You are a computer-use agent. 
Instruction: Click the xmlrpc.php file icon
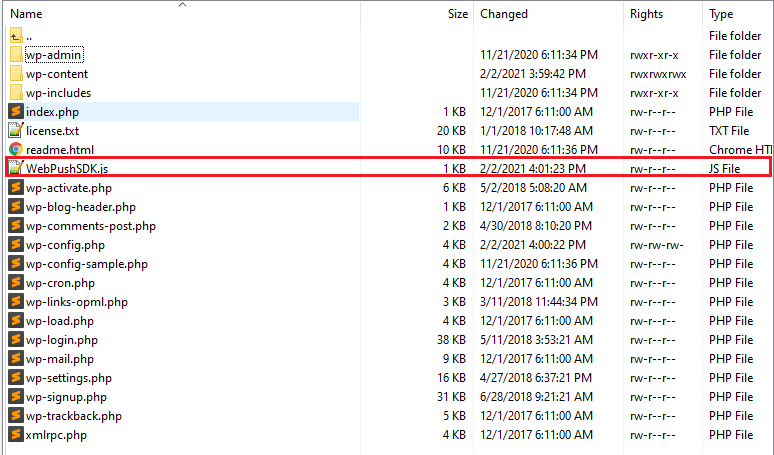[x=16, y=435]
